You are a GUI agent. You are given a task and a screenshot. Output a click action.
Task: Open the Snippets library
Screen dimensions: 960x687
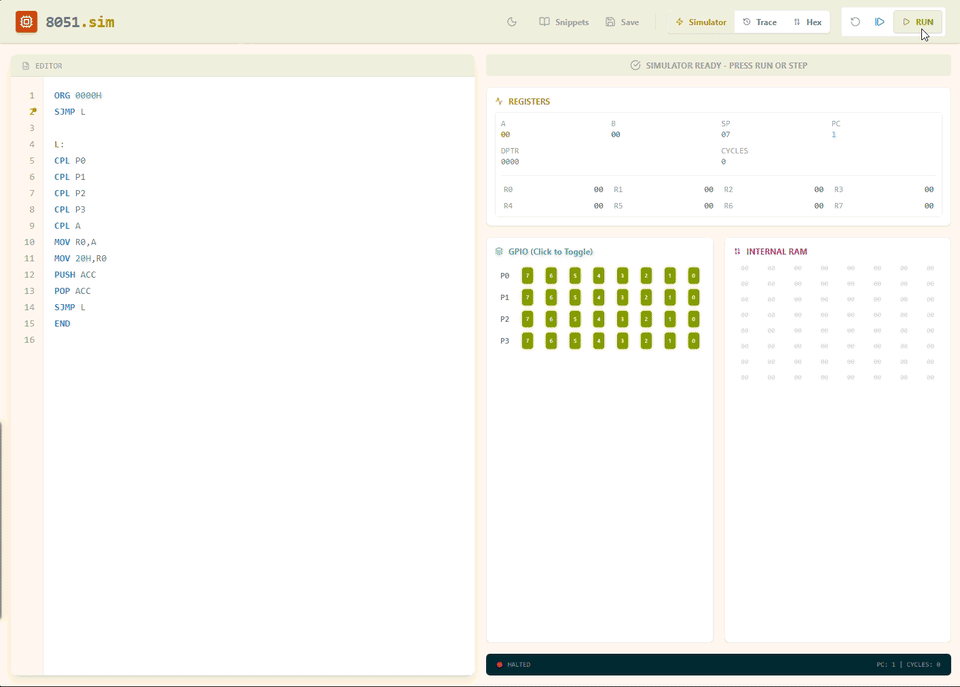[x=564, y=22]
